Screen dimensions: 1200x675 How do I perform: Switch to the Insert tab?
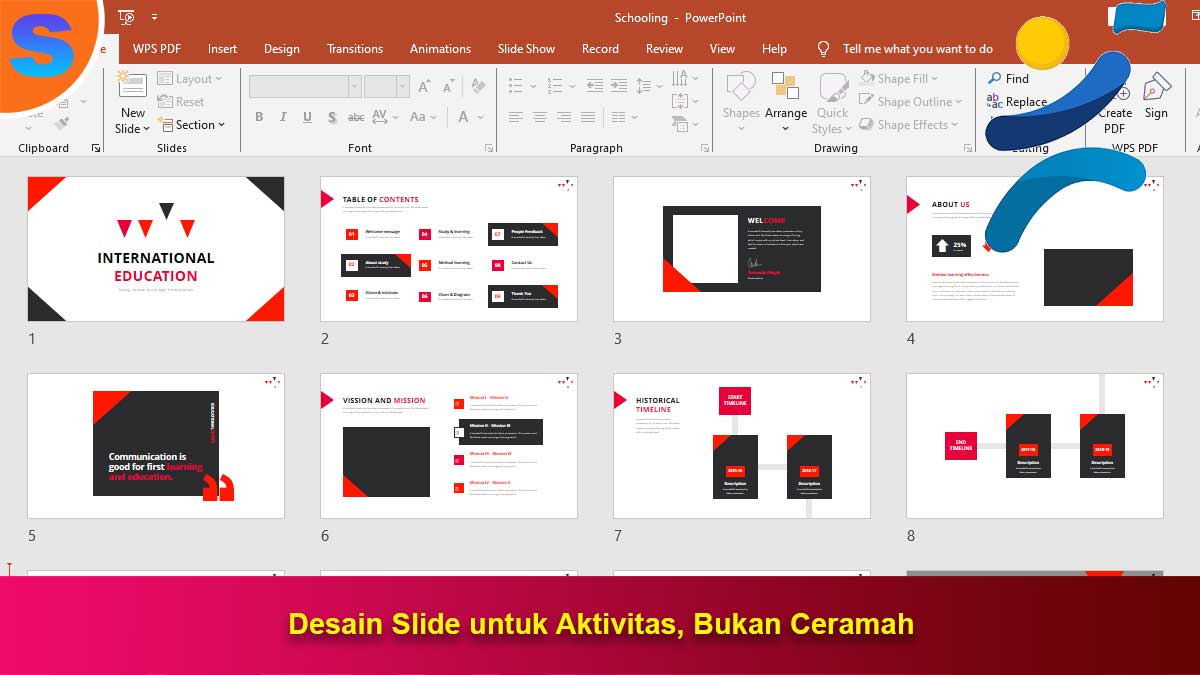pos(222,48)
